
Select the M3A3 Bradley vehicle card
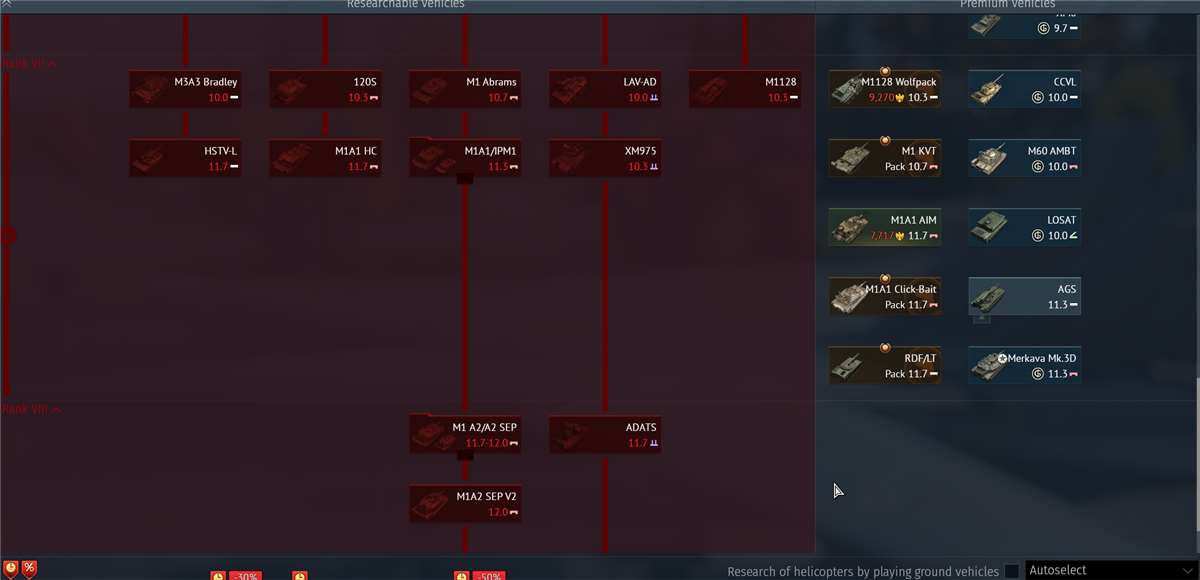(x=185, y=89)
